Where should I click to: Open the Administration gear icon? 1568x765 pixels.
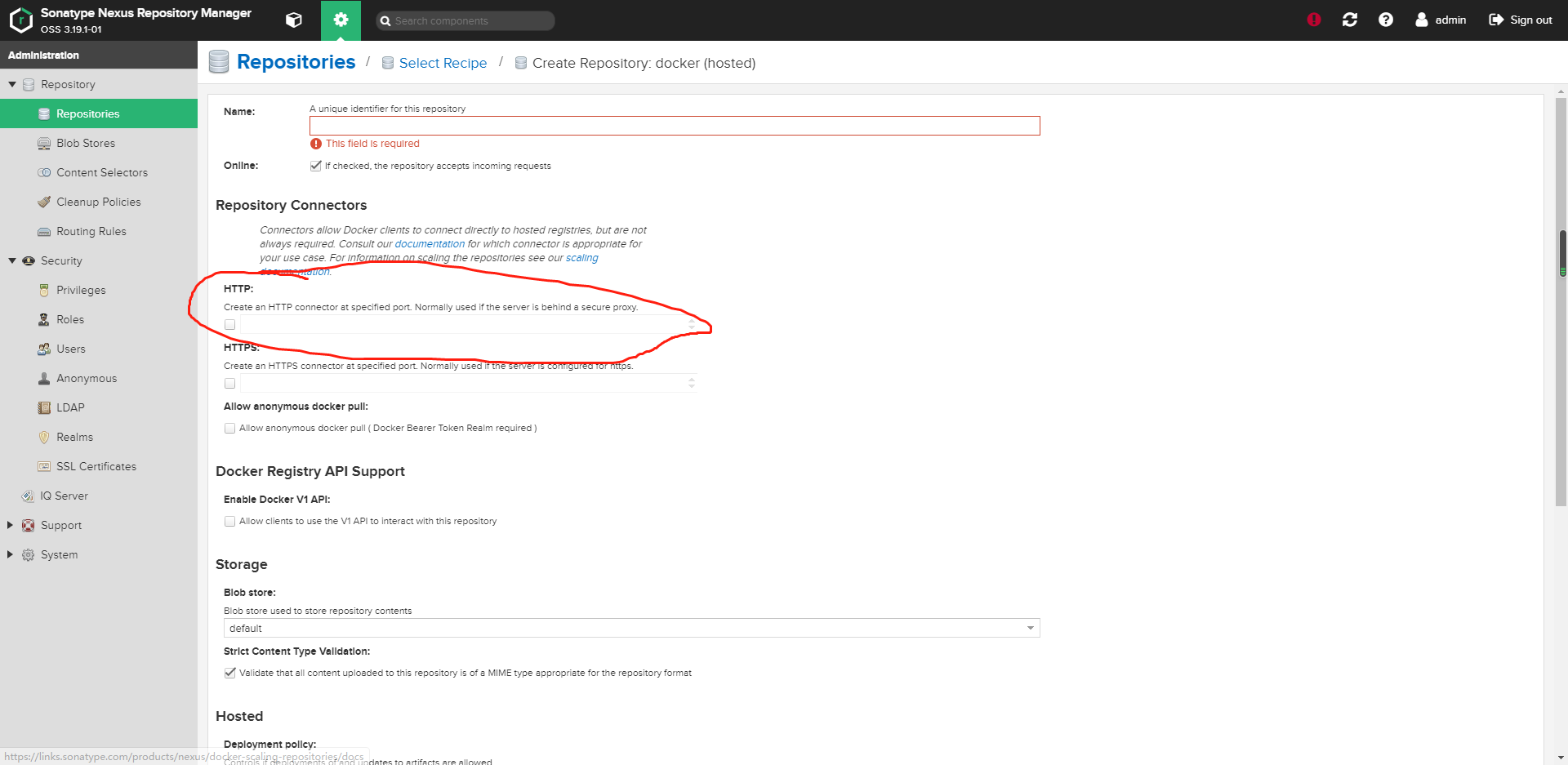tap(341, 20)
